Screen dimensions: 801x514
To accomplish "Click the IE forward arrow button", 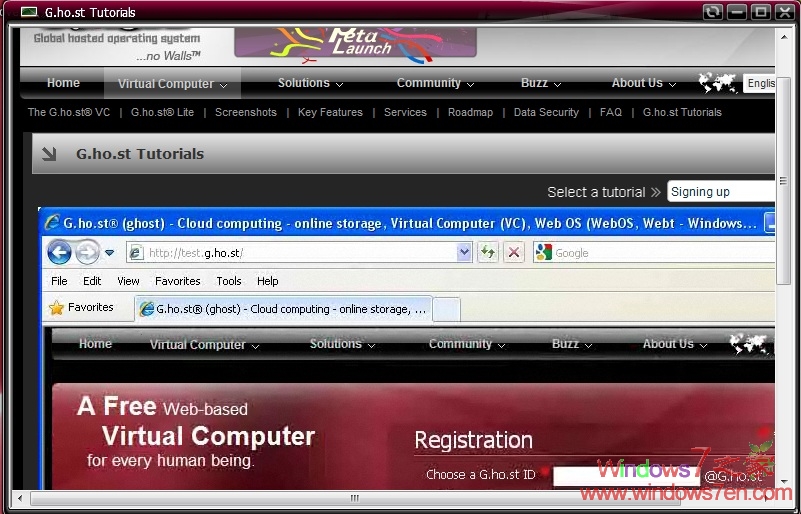I will (x=87, y=253).
